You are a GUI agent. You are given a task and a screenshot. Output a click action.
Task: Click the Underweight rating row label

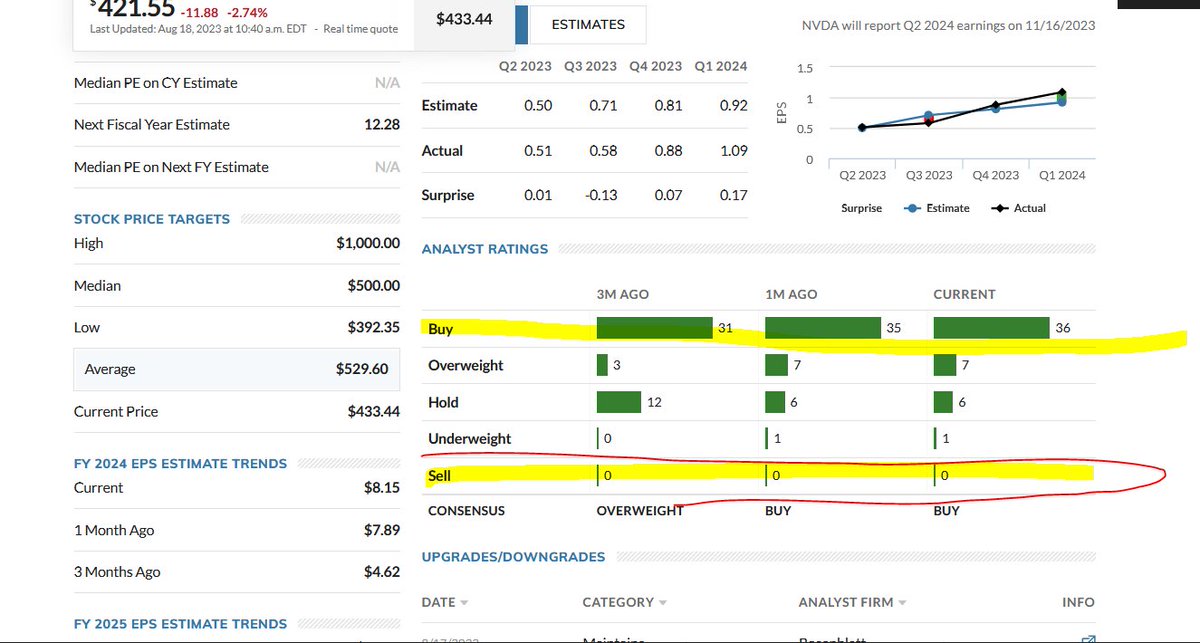(x=469, y=438)
